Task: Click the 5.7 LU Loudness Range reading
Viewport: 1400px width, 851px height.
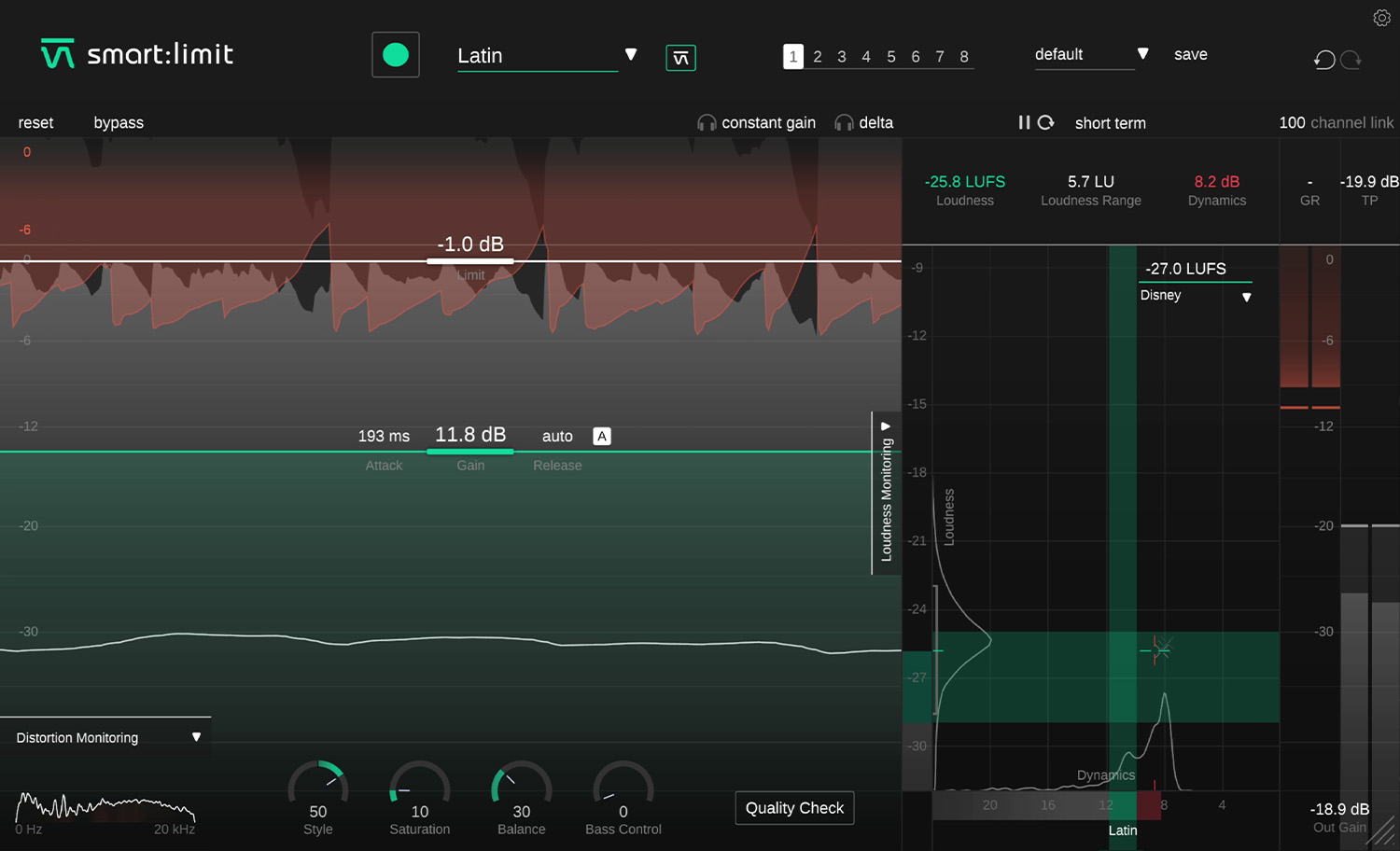Action: pyautogui.click(x=1091, y=182)
